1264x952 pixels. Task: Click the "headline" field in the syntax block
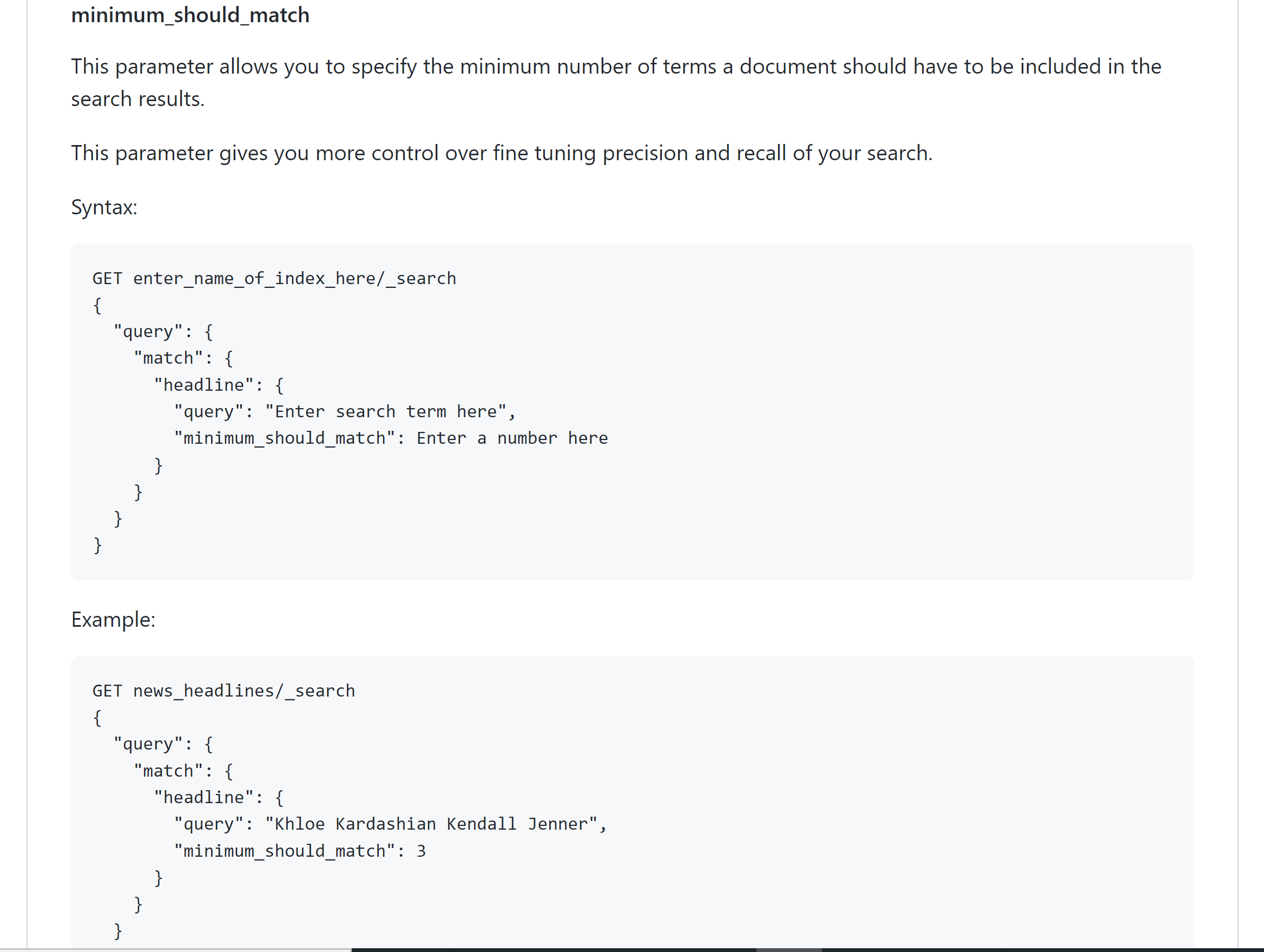204,385
